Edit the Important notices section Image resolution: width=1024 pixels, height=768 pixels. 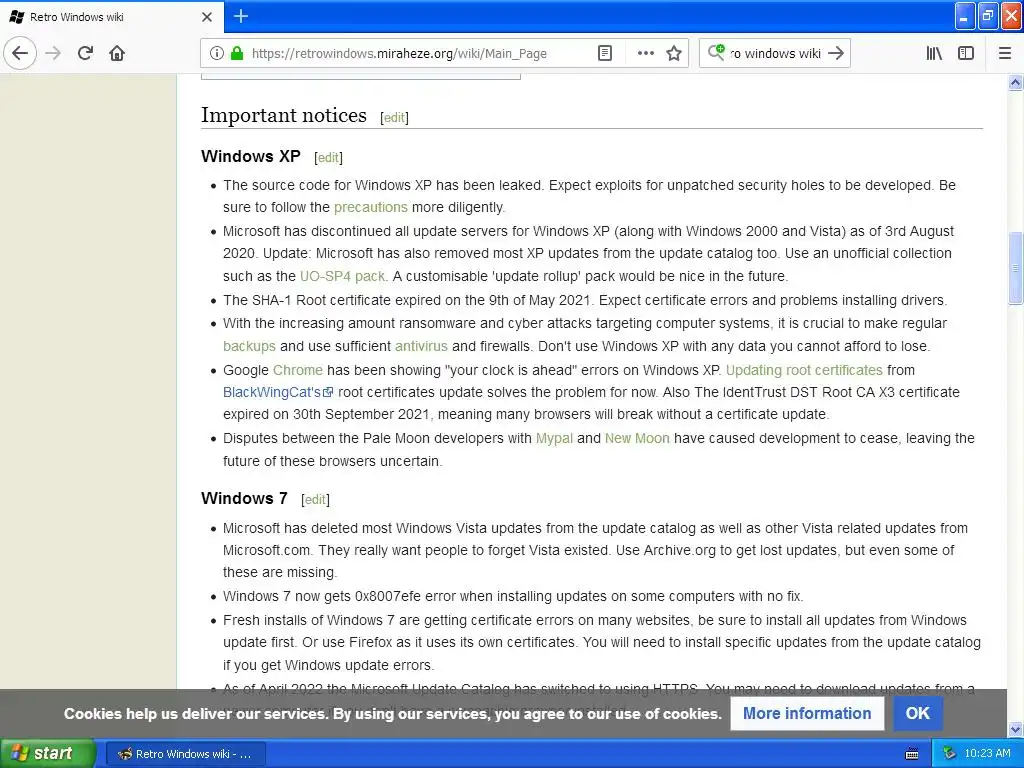(394, 118)
